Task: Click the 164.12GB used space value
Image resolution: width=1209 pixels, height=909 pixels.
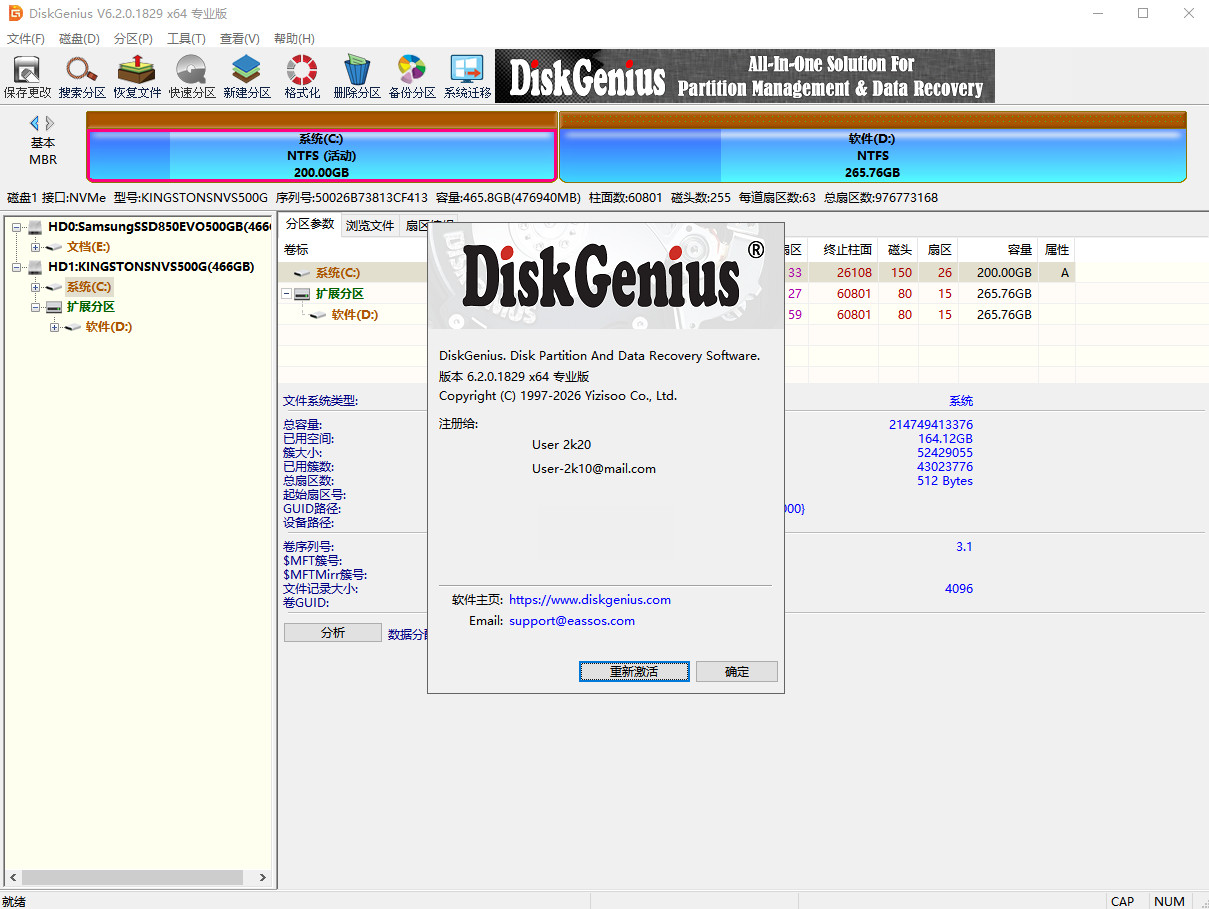Action: tap(945, 439)
